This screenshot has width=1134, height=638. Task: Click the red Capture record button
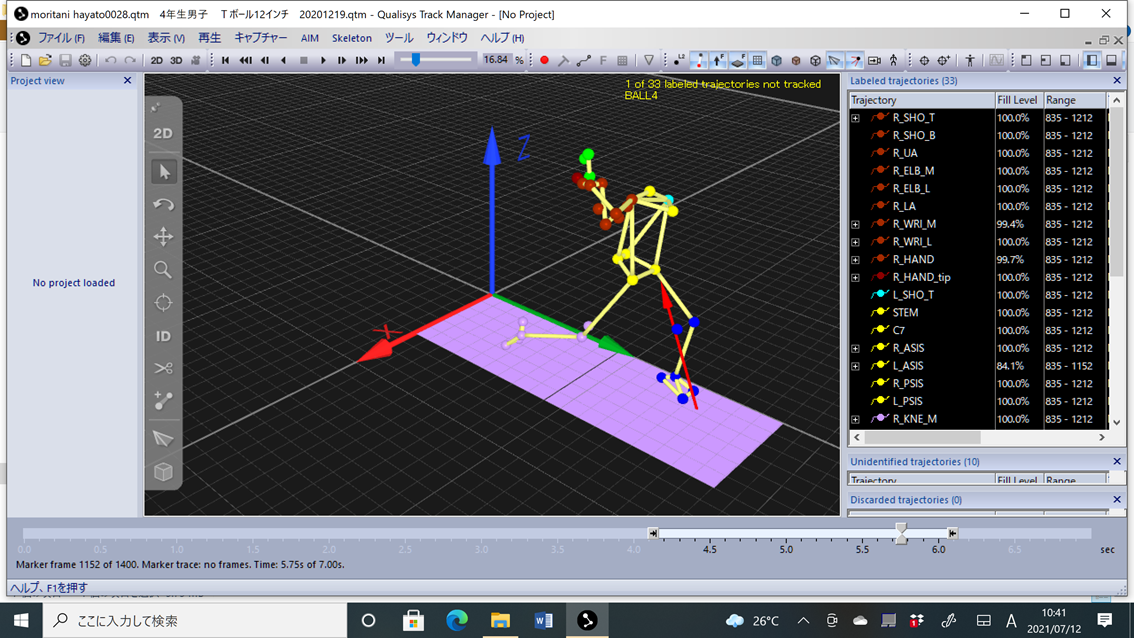point(544,60)
